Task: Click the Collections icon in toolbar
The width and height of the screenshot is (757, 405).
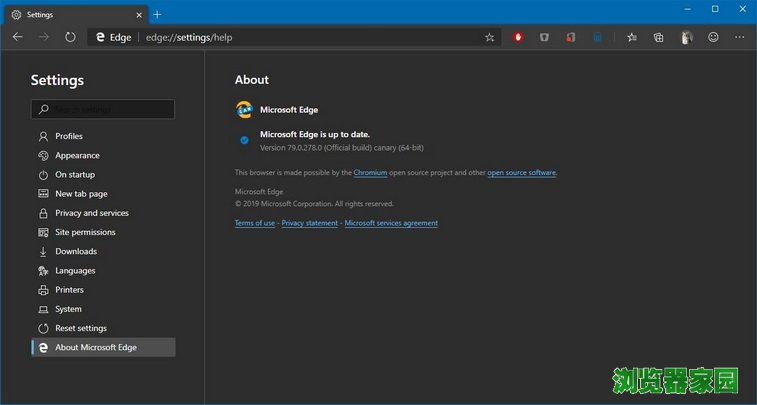Action: click(x=659, y=37)
